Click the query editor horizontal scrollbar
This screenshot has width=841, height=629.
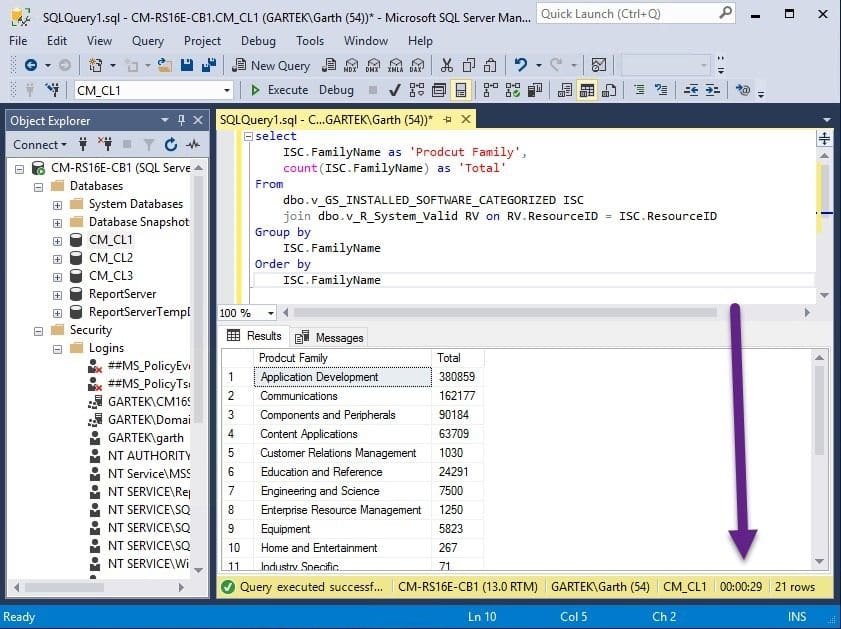(505, 312)
